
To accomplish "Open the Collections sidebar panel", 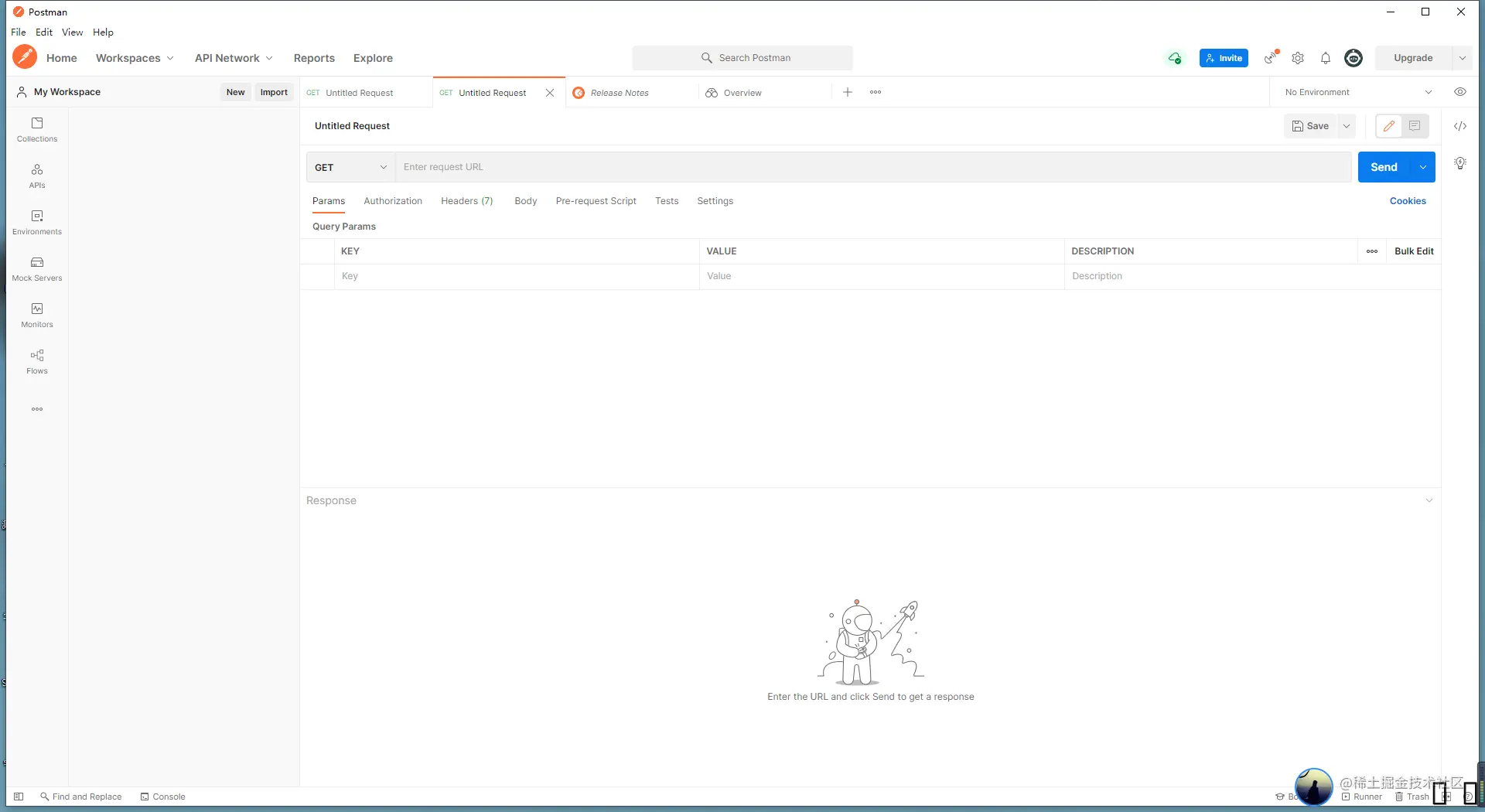I will (37, 130).
